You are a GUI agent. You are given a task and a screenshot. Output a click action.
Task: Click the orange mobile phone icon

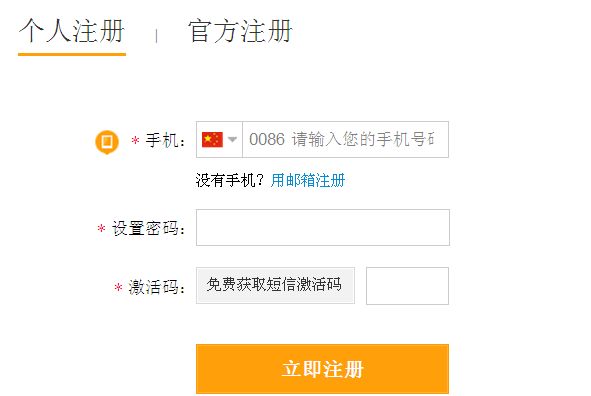point(107,142)
